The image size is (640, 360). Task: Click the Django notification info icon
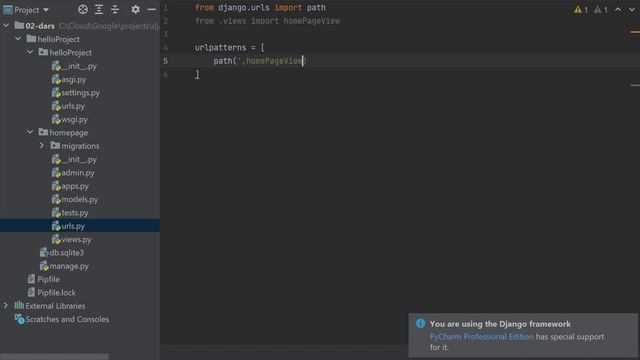(x=420, y=324)
